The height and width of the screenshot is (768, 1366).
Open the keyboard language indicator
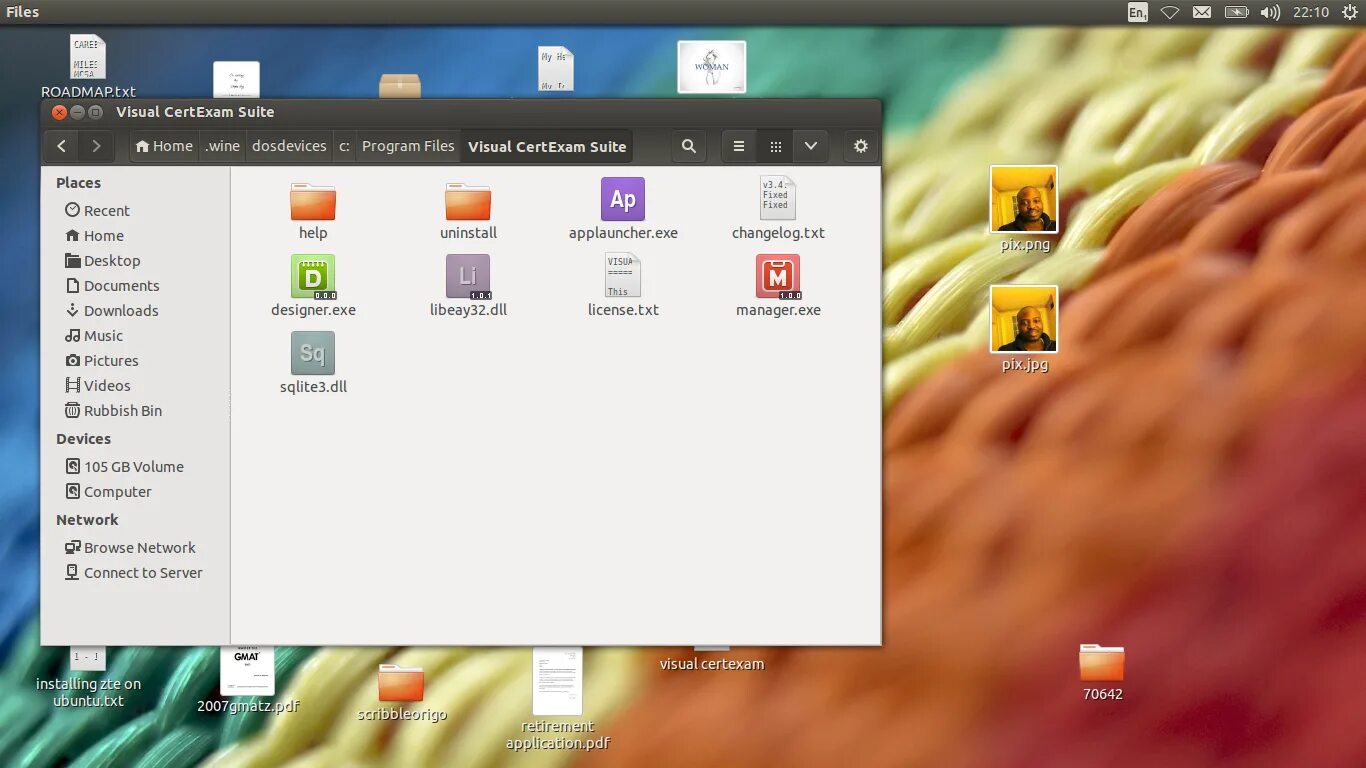click(x=1137, y=12)
